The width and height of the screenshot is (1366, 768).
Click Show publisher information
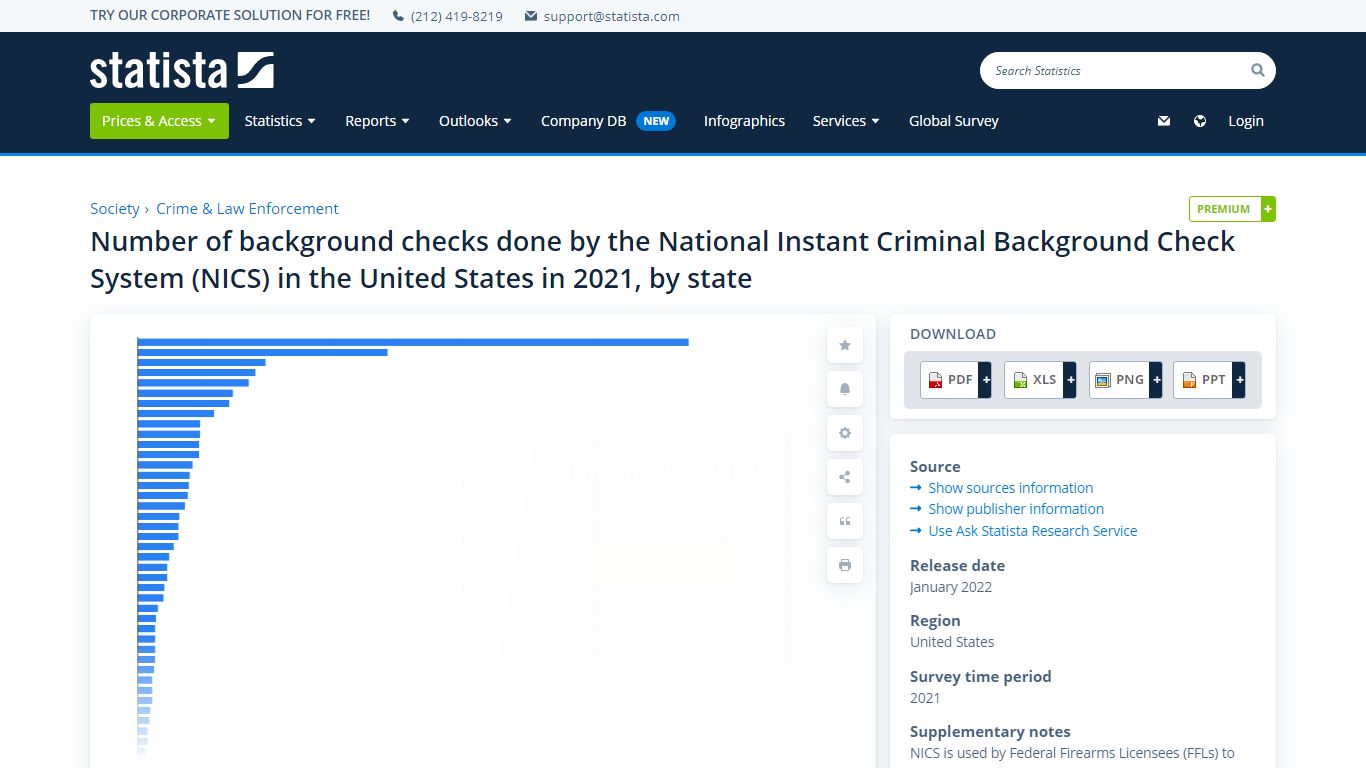pos(1016,509)
